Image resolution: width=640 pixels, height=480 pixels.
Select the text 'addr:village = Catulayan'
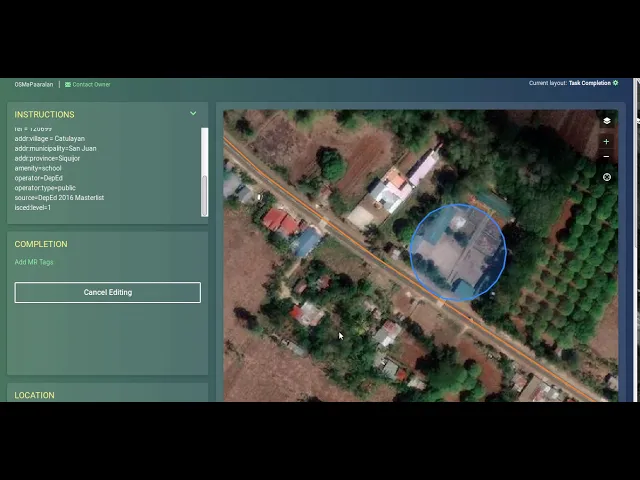[50, 138]
